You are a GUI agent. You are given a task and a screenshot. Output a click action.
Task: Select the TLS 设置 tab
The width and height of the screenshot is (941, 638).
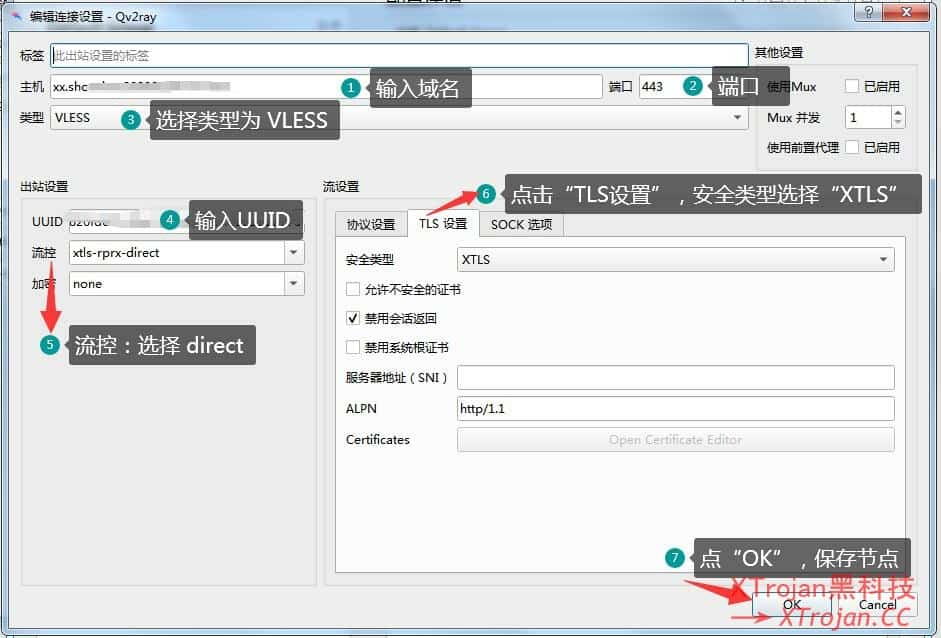[x=441, y=225]
